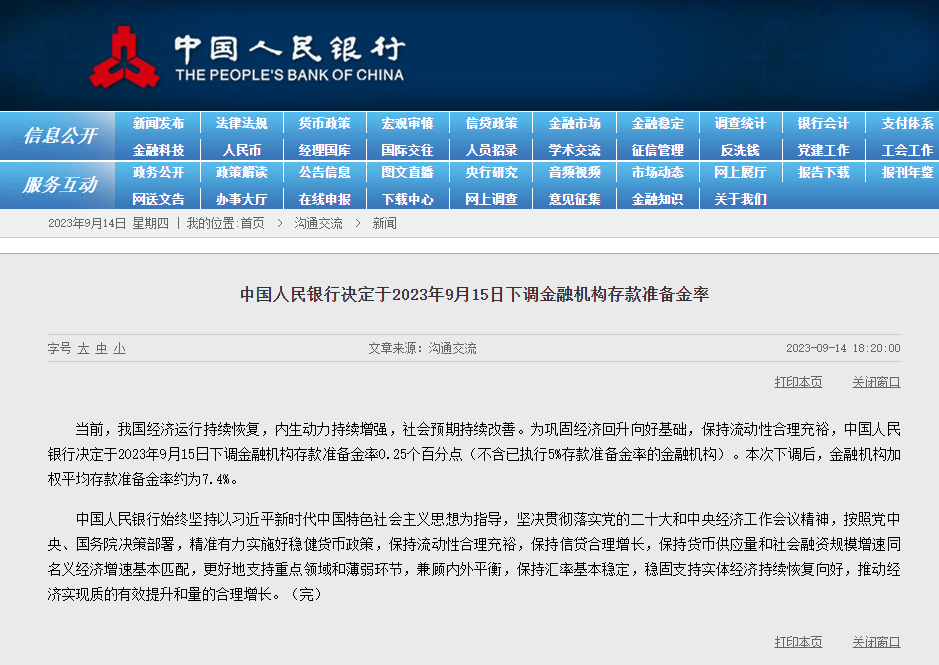Open the 支付体系 navigation item

point(907,123)
